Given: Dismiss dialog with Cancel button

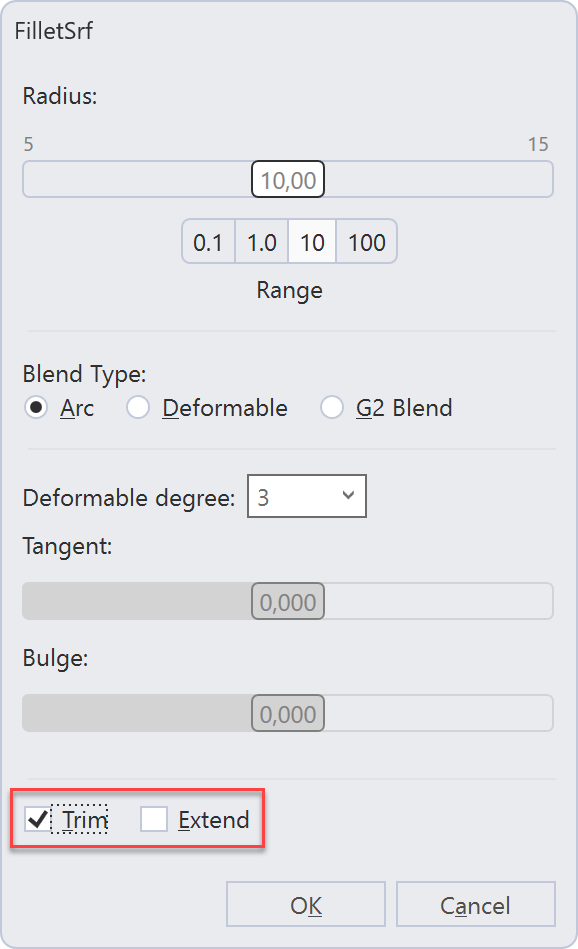Looking at the screenshot, I should 476,904.
